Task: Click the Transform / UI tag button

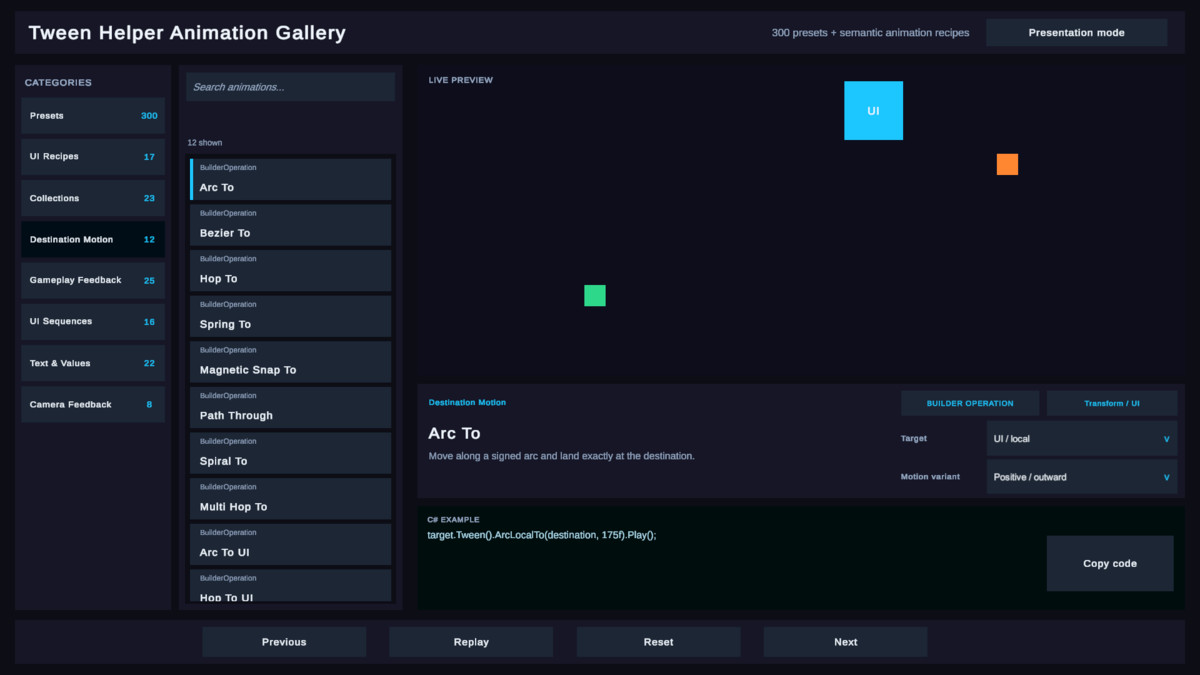Action: [x=1112, y=403]
